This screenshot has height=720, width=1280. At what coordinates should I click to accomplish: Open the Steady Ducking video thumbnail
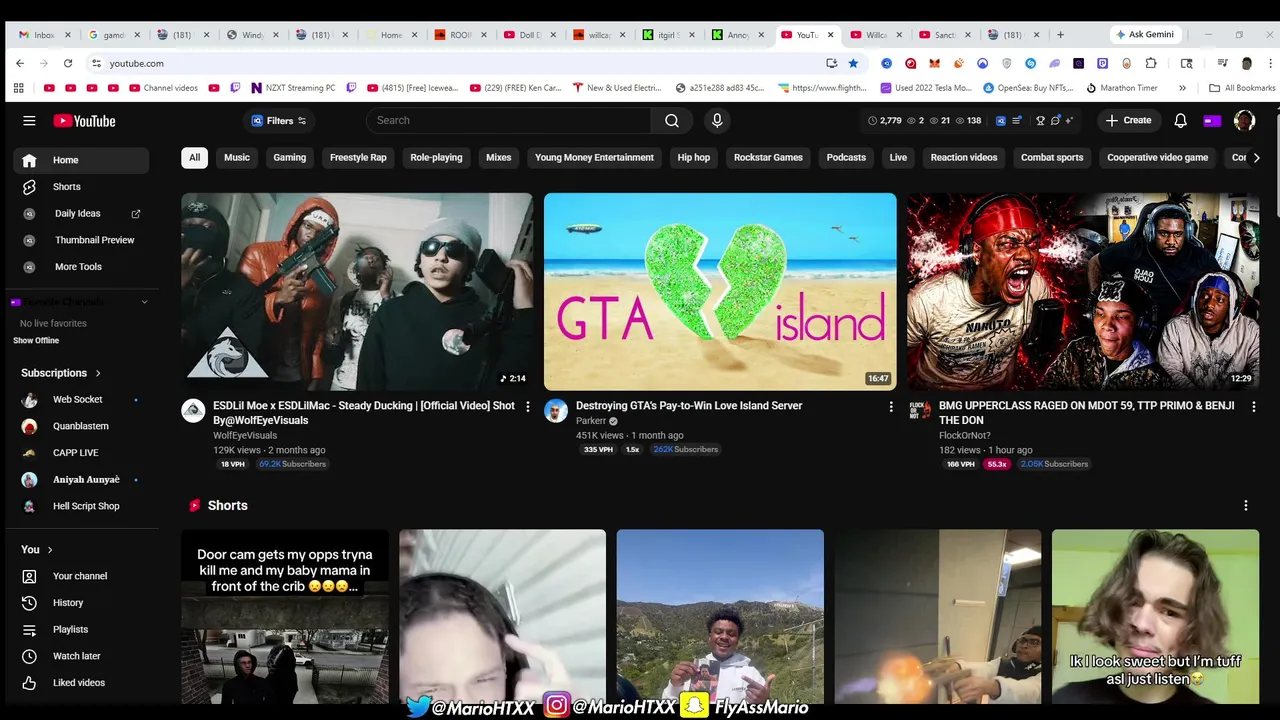pyautogui.click(x=357, y=291)
